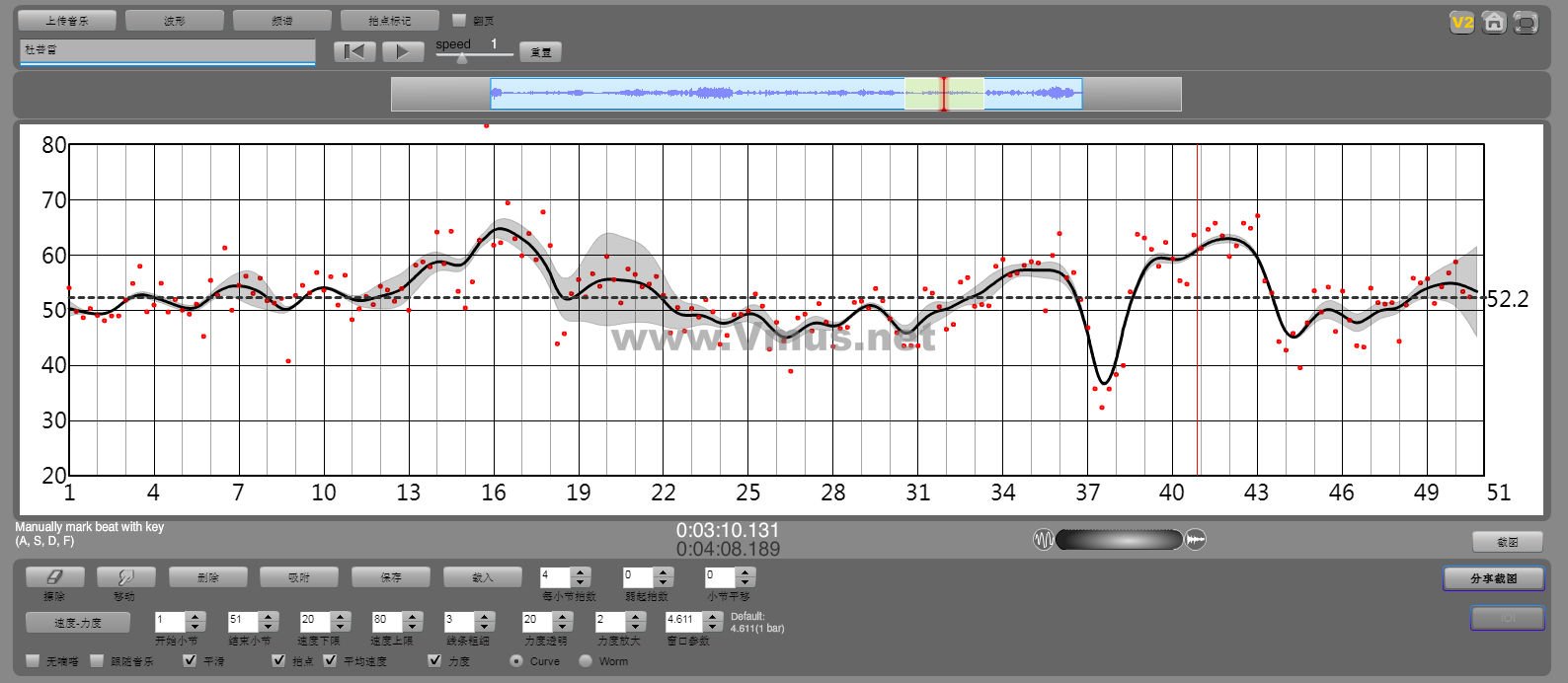Click the large waveform icon right of the gradient bar
The height and width of the screenshot is (683, 1568).
pos(1196,540)
